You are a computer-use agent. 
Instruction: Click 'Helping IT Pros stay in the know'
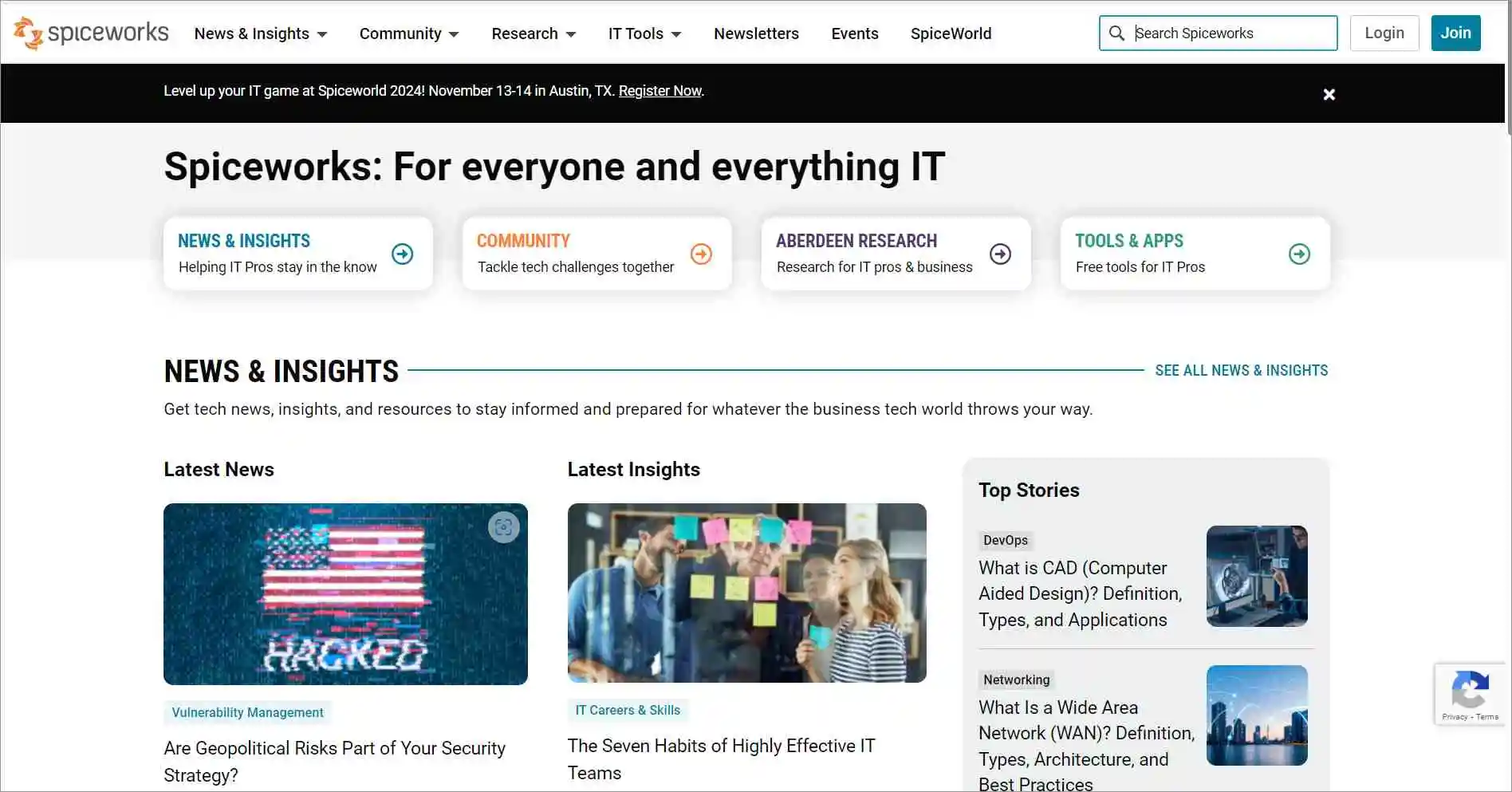coord(278,266)
